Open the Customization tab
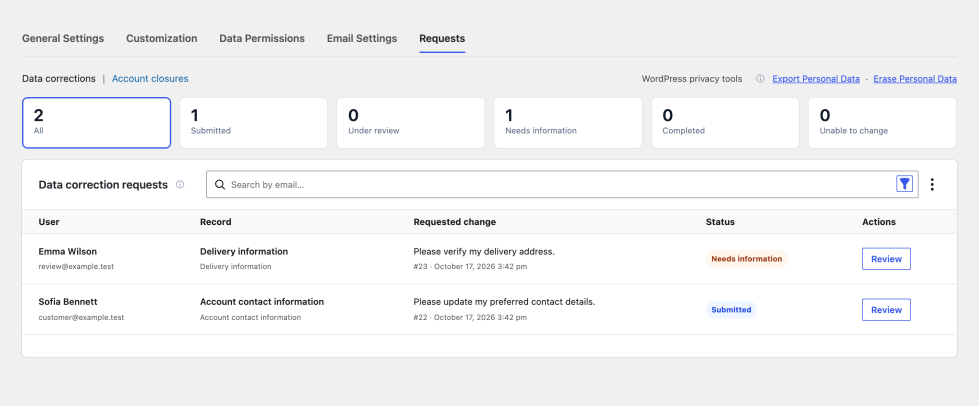The image size is (979, 406). pyautogui.click(x=162, y=38)
